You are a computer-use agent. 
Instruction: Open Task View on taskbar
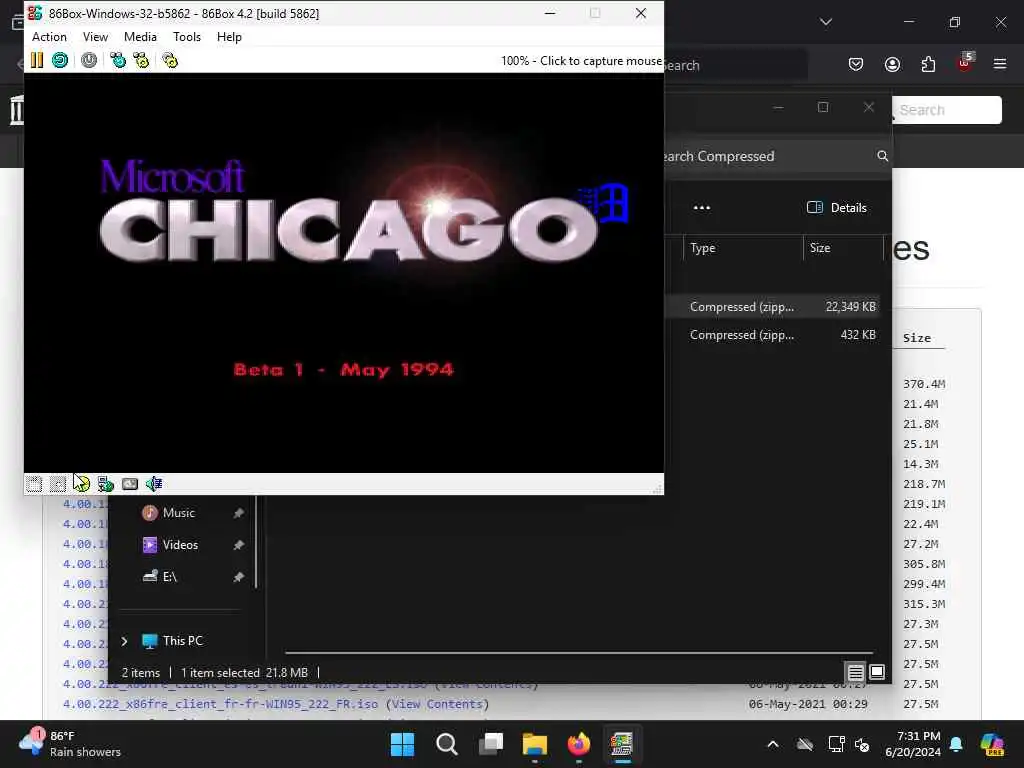[490, 744]
